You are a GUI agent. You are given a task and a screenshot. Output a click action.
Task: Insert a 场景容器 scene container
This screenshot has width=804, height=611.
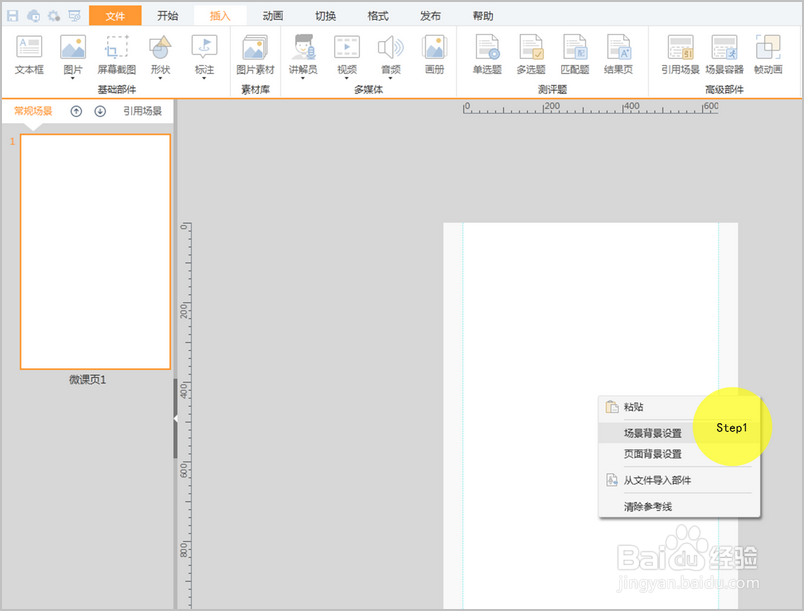click(724, 55)
